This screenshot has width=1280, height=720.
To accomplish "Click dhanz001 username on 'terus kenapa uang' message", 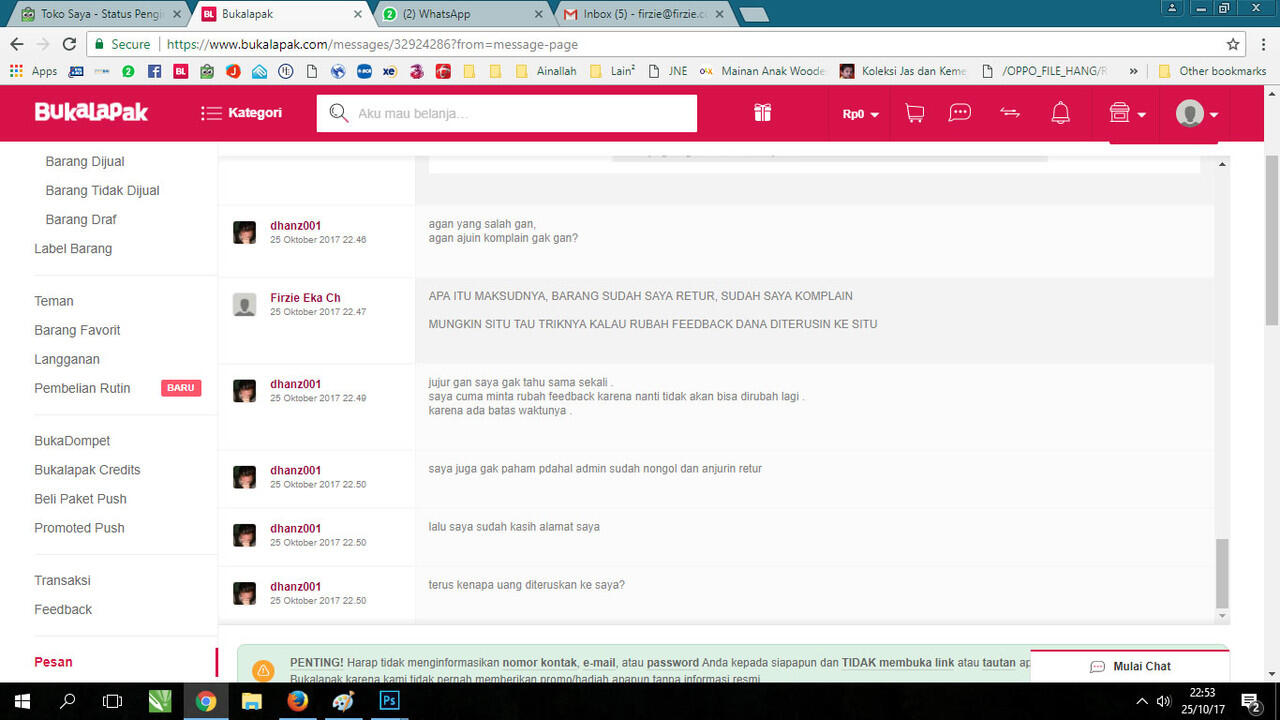I will coord(295,587).
